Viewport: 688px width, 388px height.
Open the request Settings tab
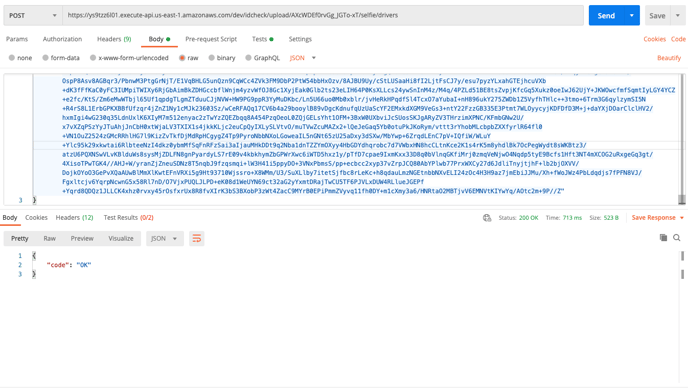click(300, 39)
